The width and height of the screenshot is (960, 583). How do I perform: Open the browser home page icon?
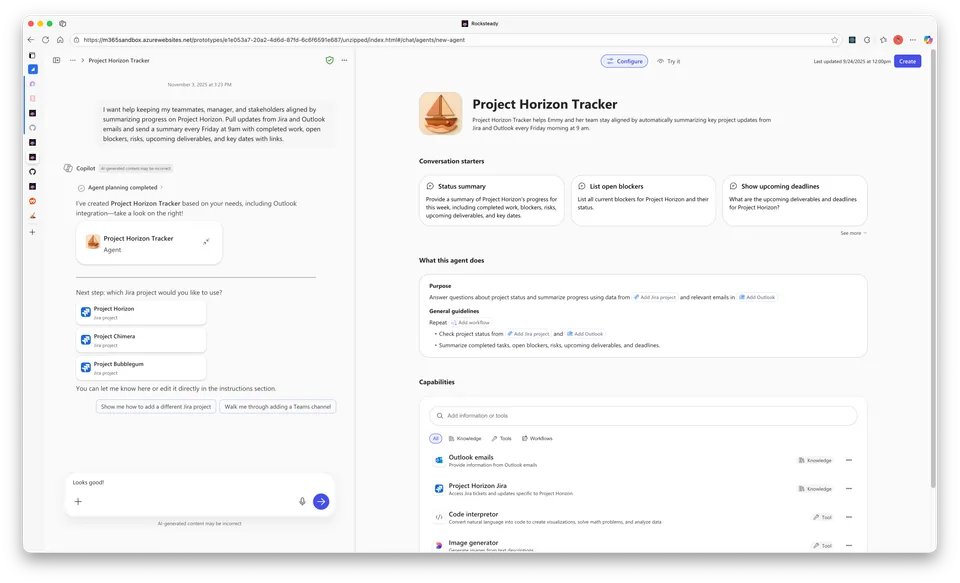[x=60, y=40]
